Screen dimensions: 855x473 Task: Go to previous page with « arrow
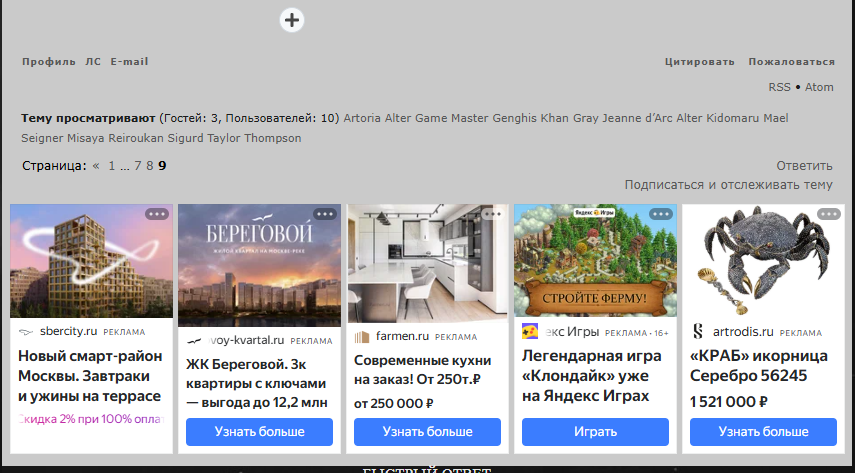pos(96,165)
